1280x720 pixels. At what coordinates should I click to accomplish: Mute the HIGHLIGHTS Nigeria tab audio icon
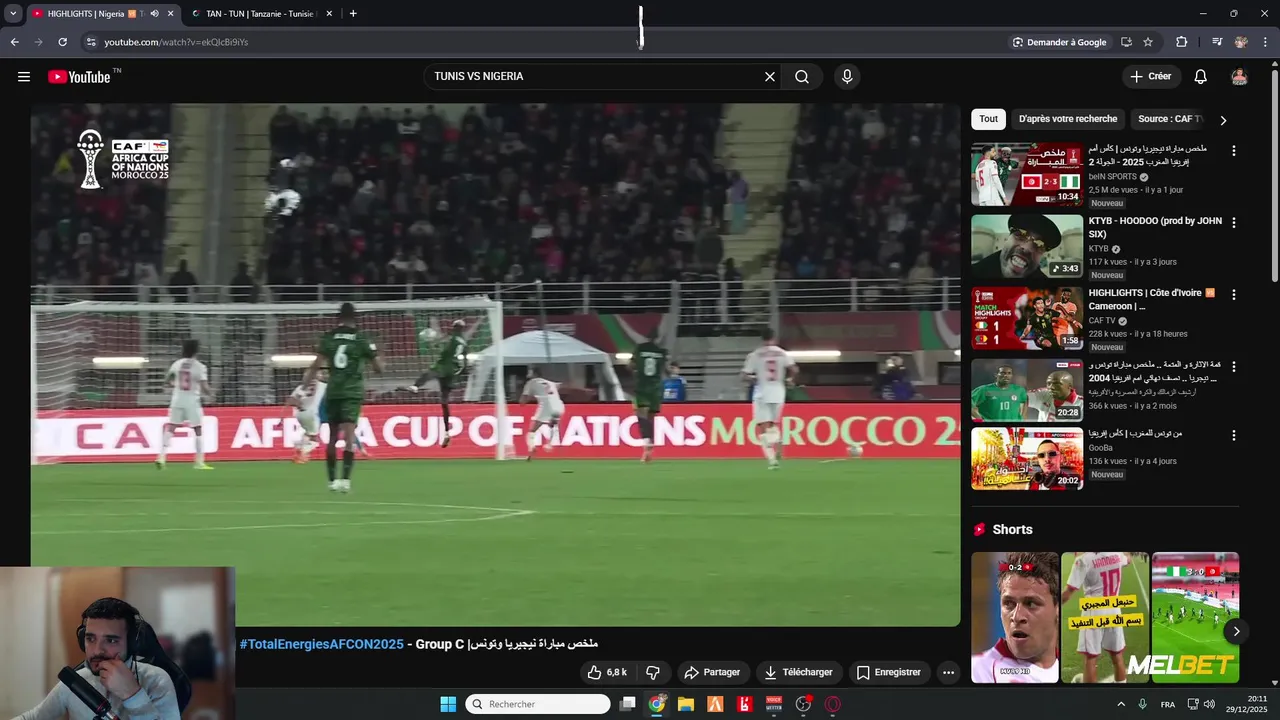[x=154, y=14]
